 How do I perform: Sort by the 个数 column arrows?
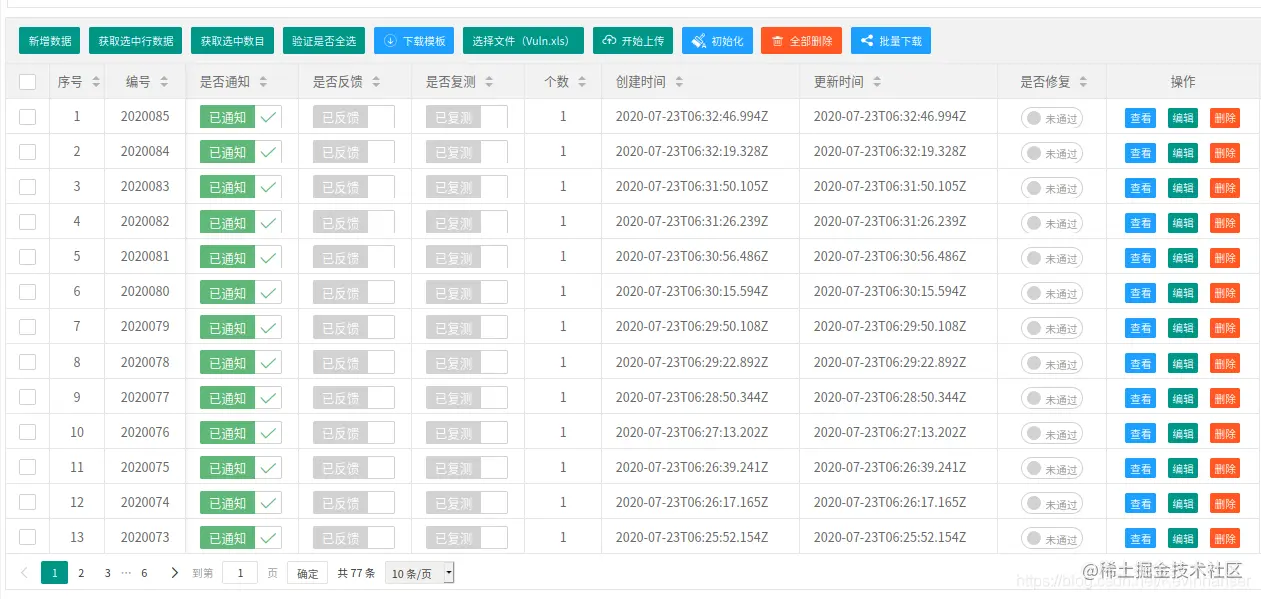point(582,82)
